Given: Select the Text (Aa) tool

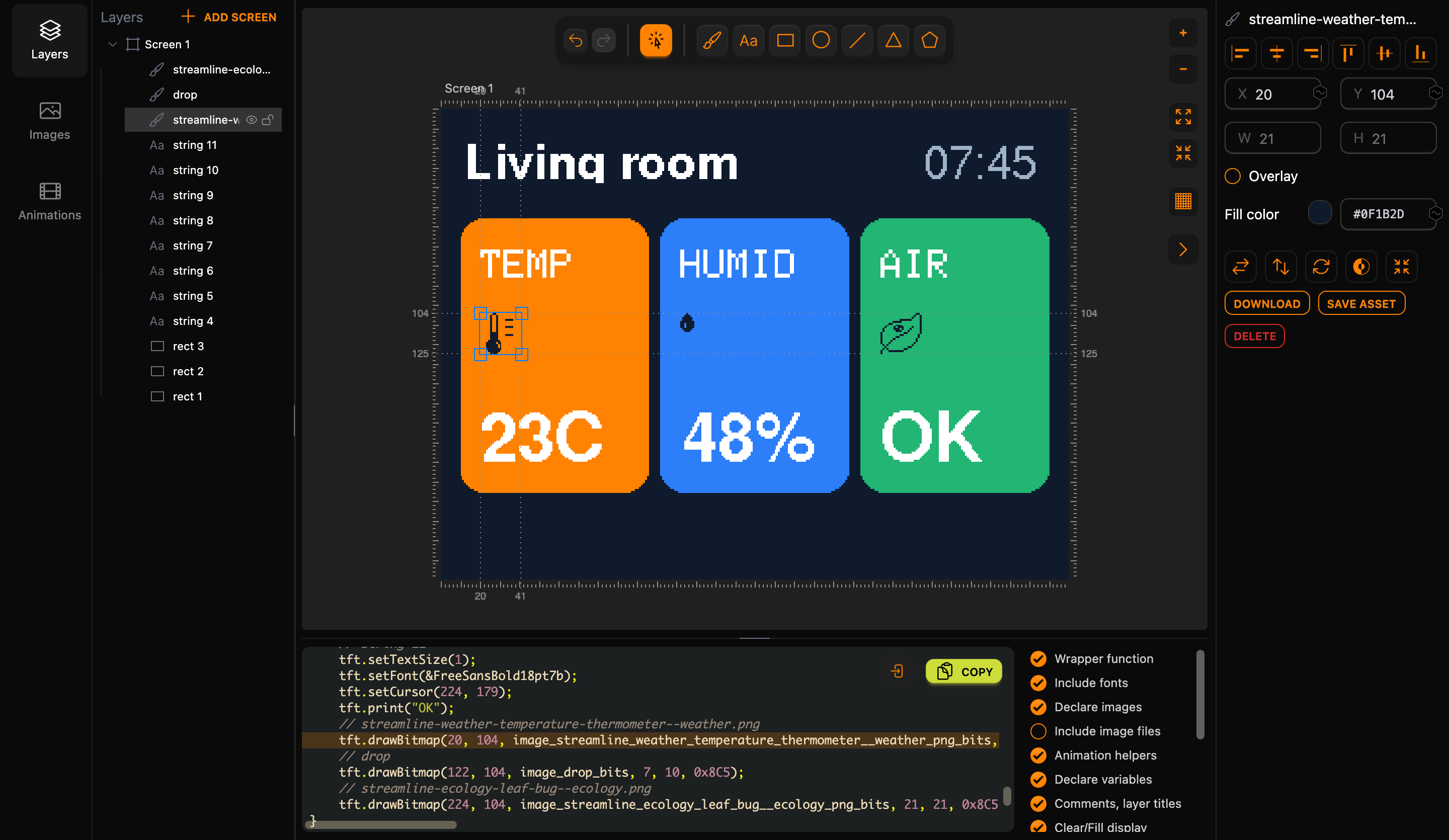Looking at the screenshot, I should (748, 40).
